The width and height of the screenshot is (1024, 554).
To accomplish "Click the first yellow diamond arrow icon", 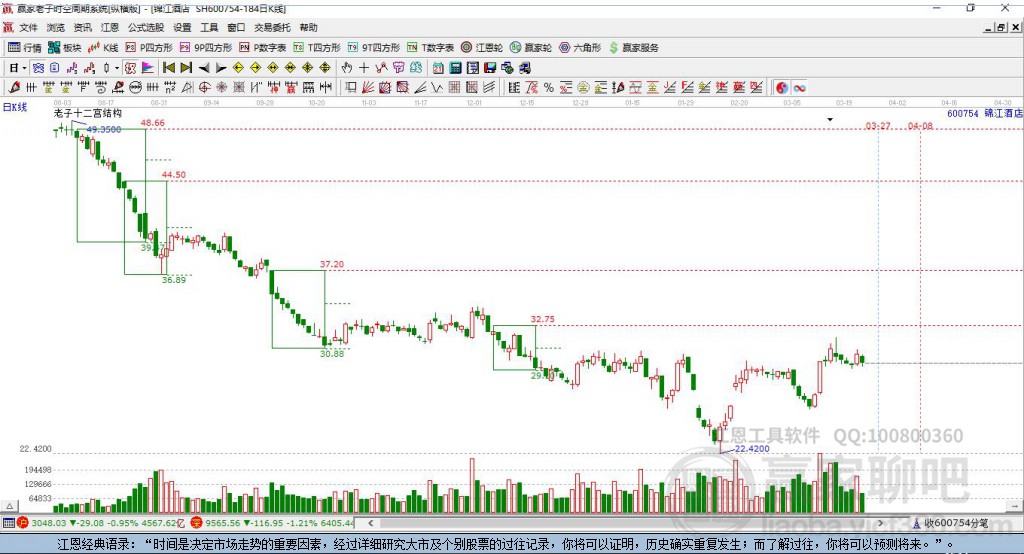I will [238, 68].
